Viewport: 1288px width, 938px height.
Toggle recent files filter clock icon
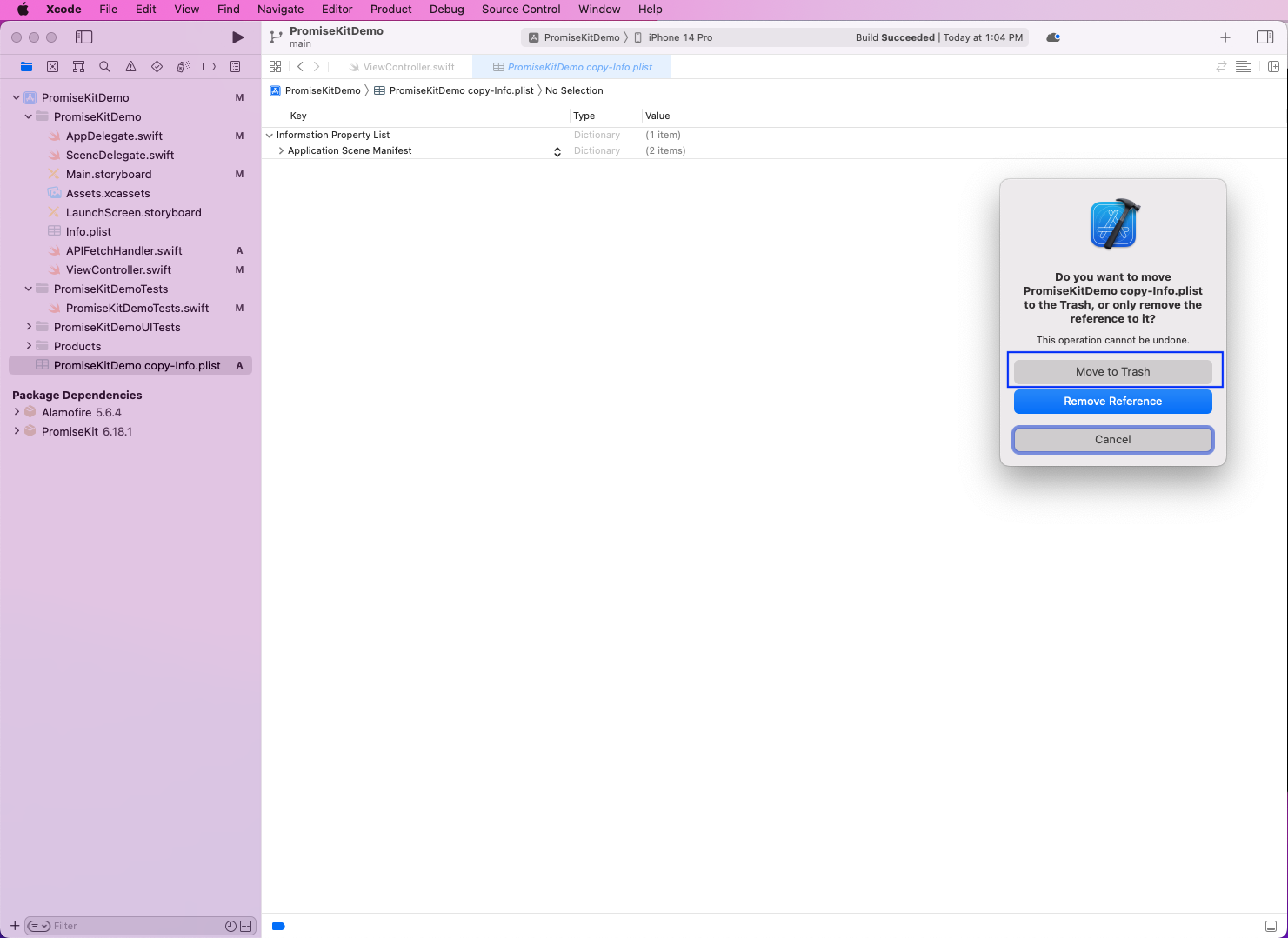[230, 926]
